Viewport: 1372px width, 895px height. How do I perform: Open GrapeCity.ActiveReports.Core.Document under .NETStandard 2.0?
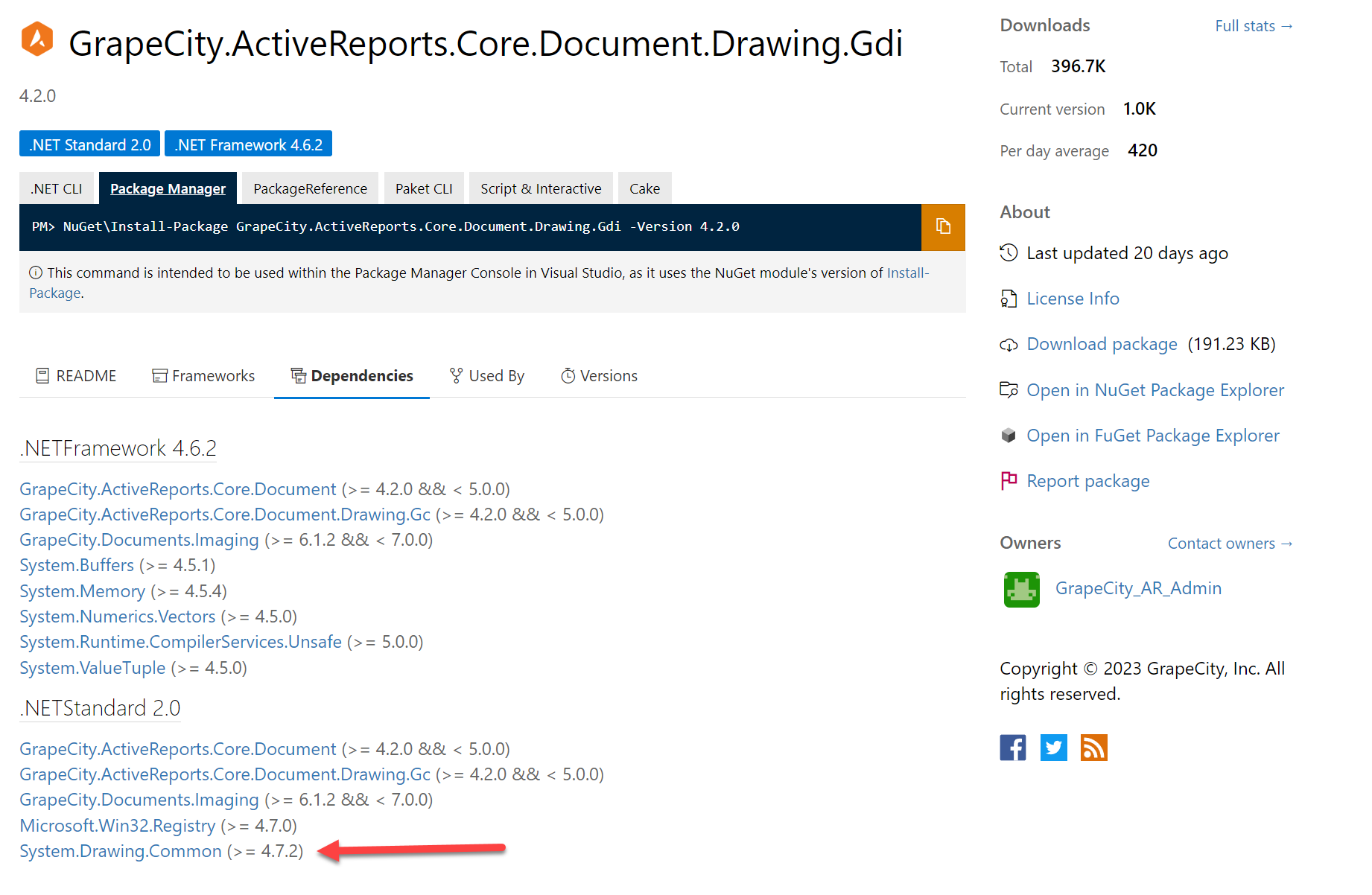pyautogui.click(x=178, y=749)
